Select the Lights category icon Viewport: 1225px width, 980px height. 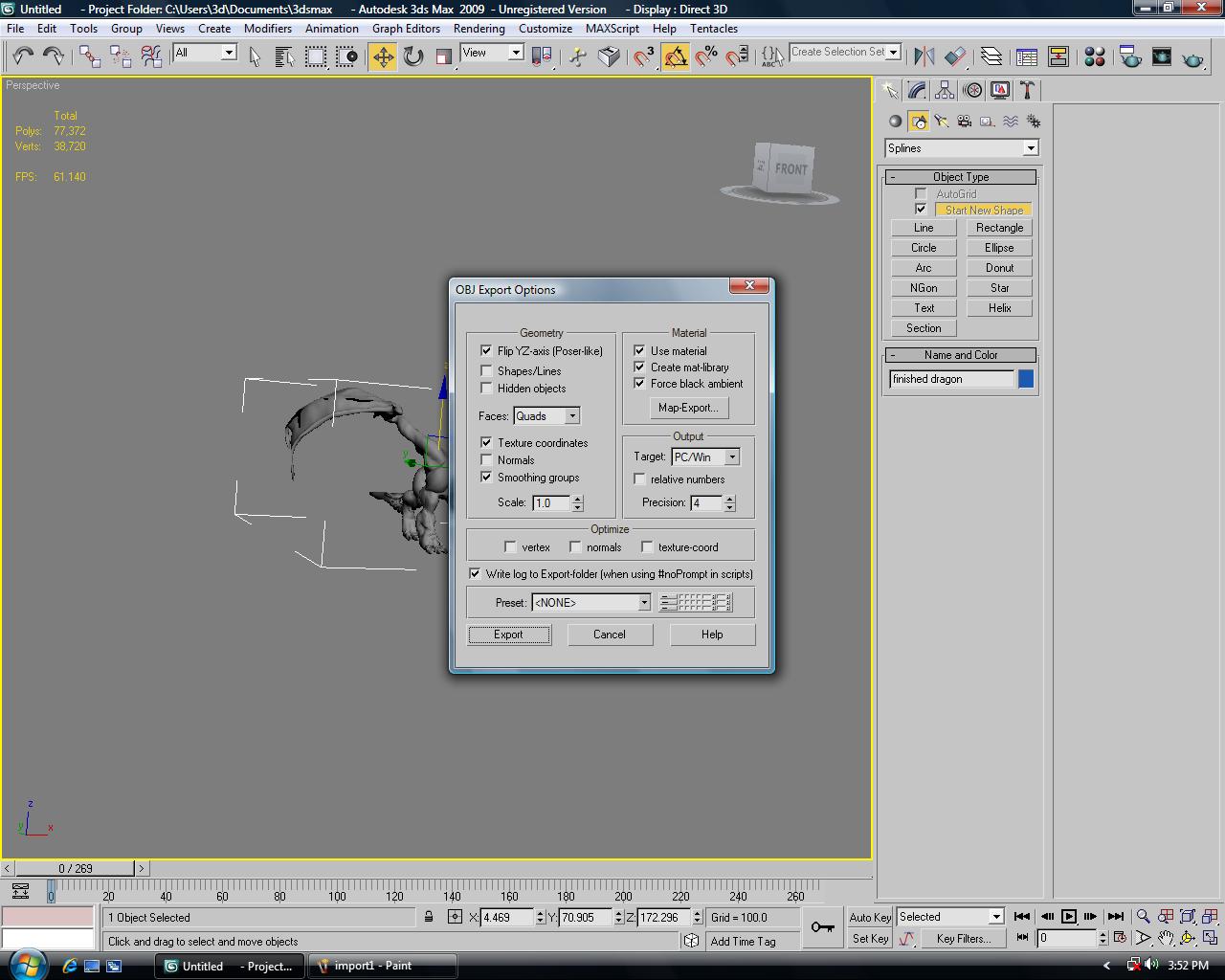coord(942,122)
